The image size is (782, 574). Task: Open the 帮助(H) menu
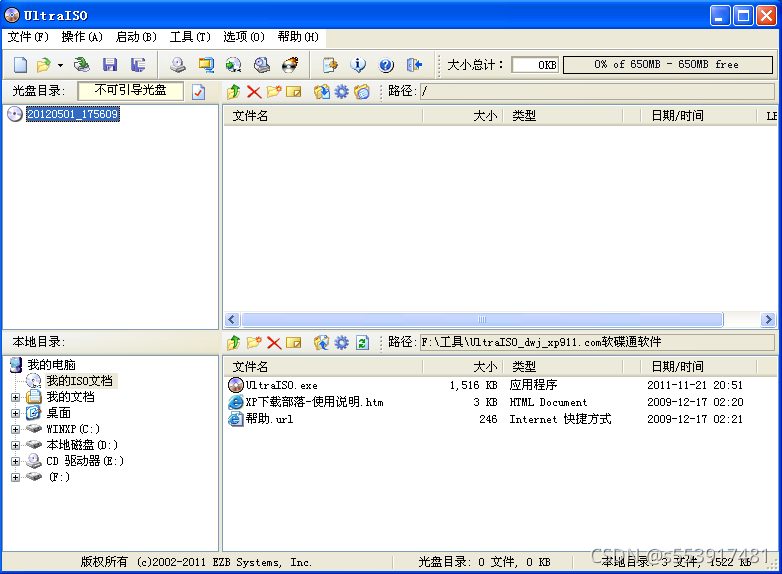[298, 37]
